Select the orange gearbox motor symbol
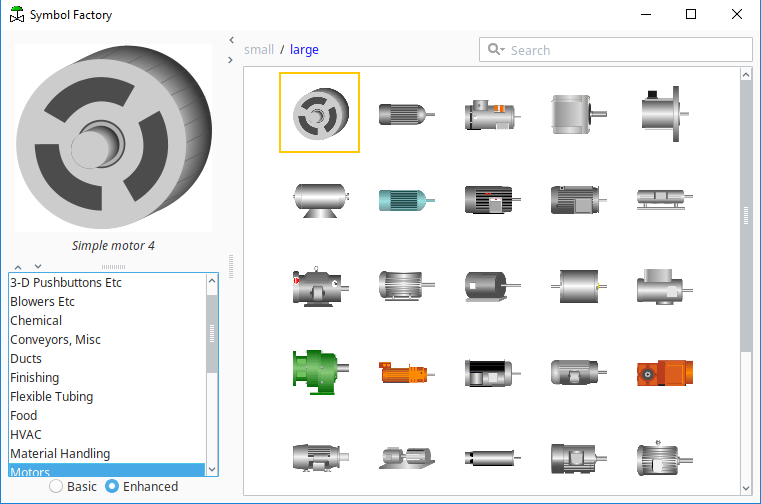 point(664,372)
